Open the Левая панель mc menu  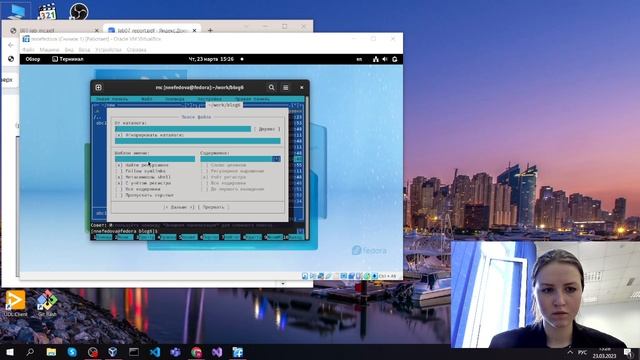click(x=111, y=99)
